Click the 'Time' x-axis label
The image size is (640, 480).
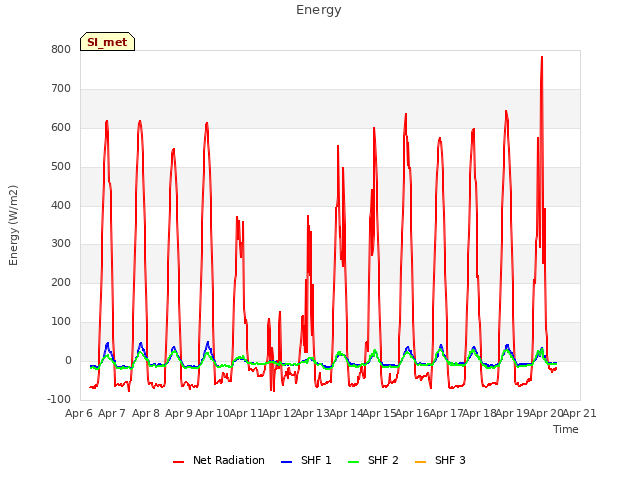566,429
